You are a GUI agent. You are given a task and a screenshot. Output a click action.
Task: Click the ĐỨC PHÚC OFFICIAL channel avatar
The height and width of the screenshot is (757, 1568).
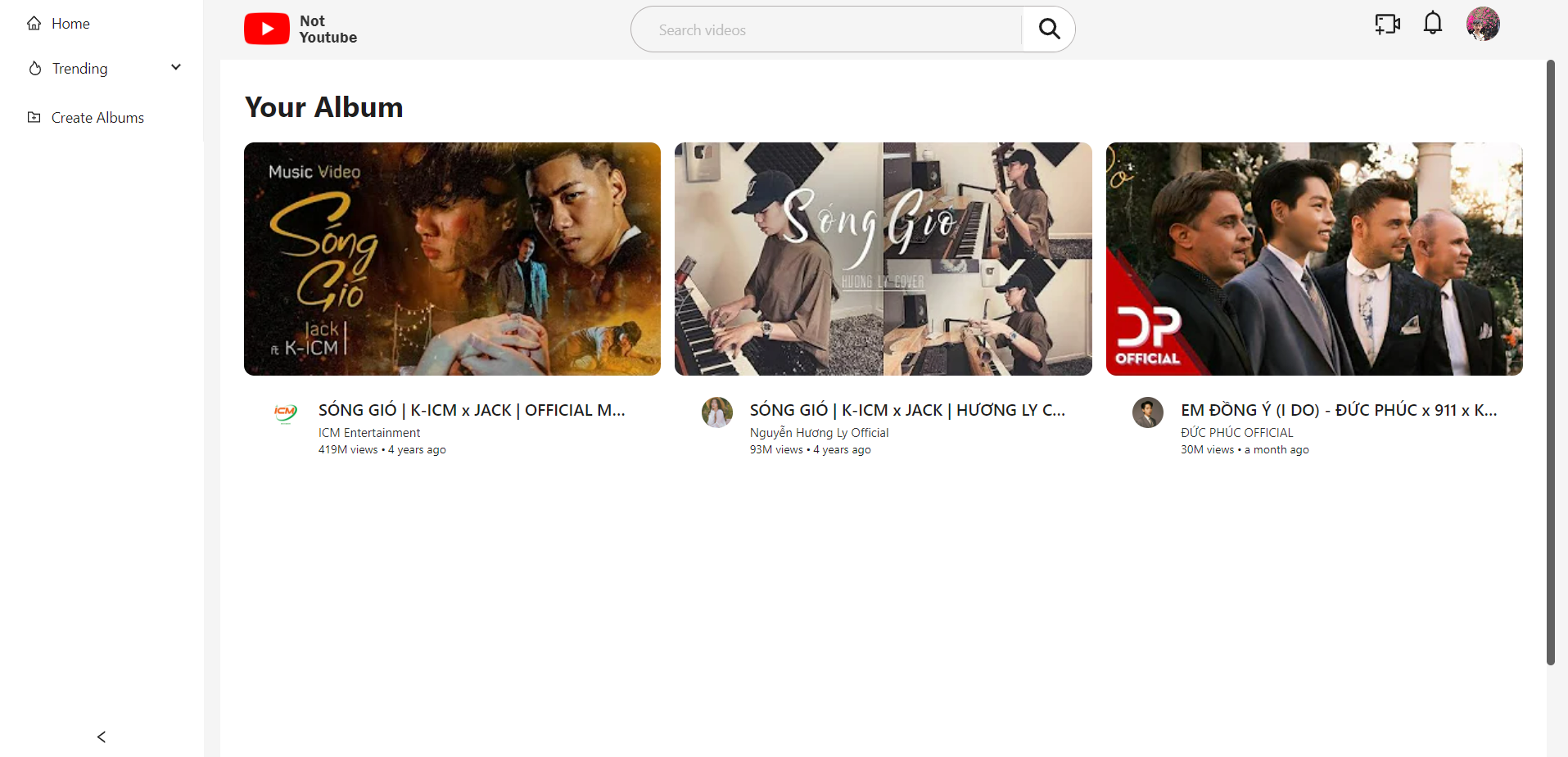coord(1148,412)
